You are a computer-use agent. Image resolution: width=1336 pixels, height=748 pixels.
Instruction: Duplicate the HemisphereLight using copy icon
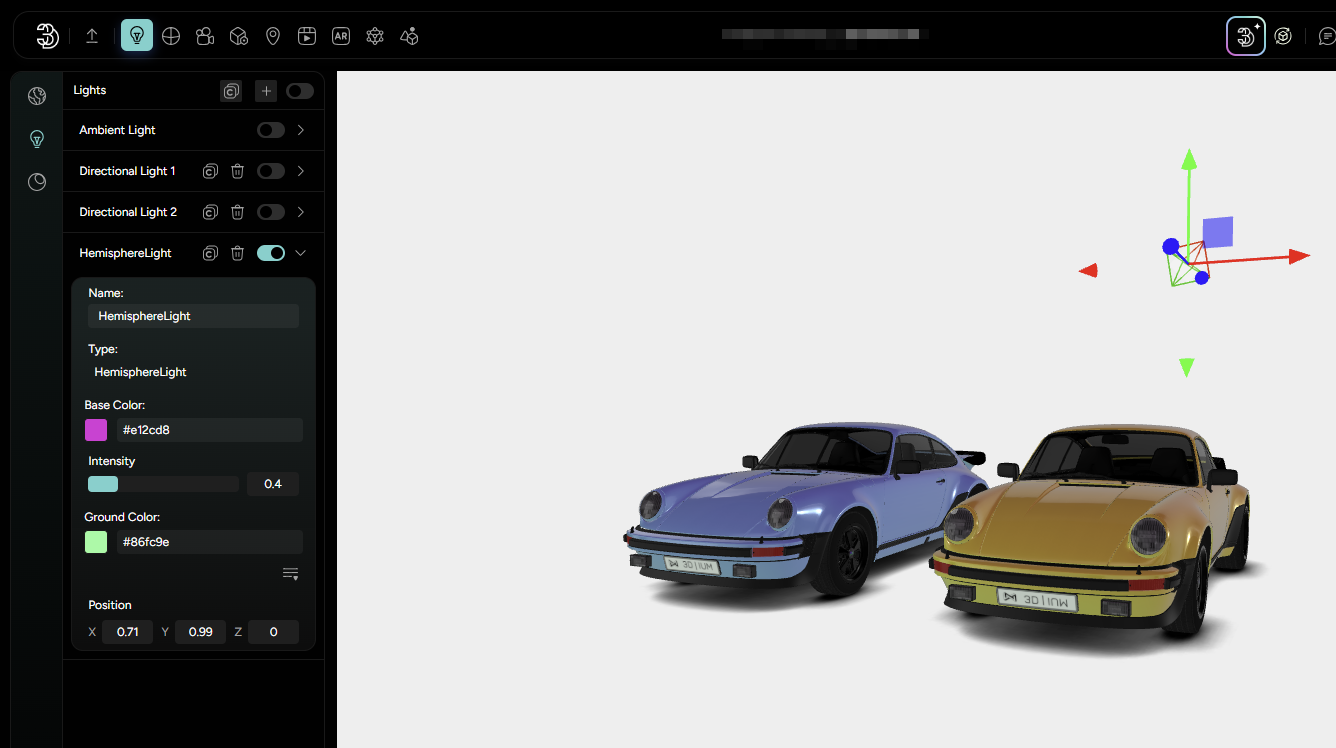coord(210,253)
